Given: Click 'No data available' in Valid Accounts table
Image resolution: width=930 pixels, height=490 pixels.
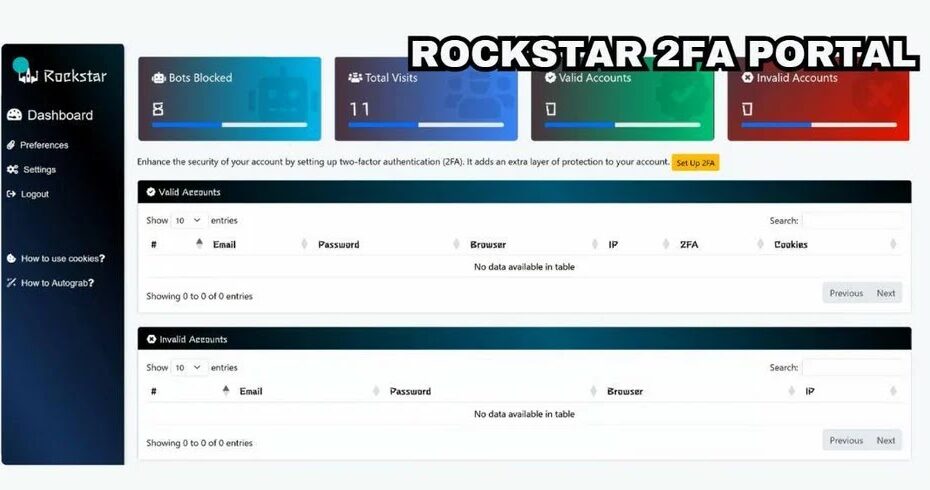Looking at the screenshot, I should pos(524,267).
